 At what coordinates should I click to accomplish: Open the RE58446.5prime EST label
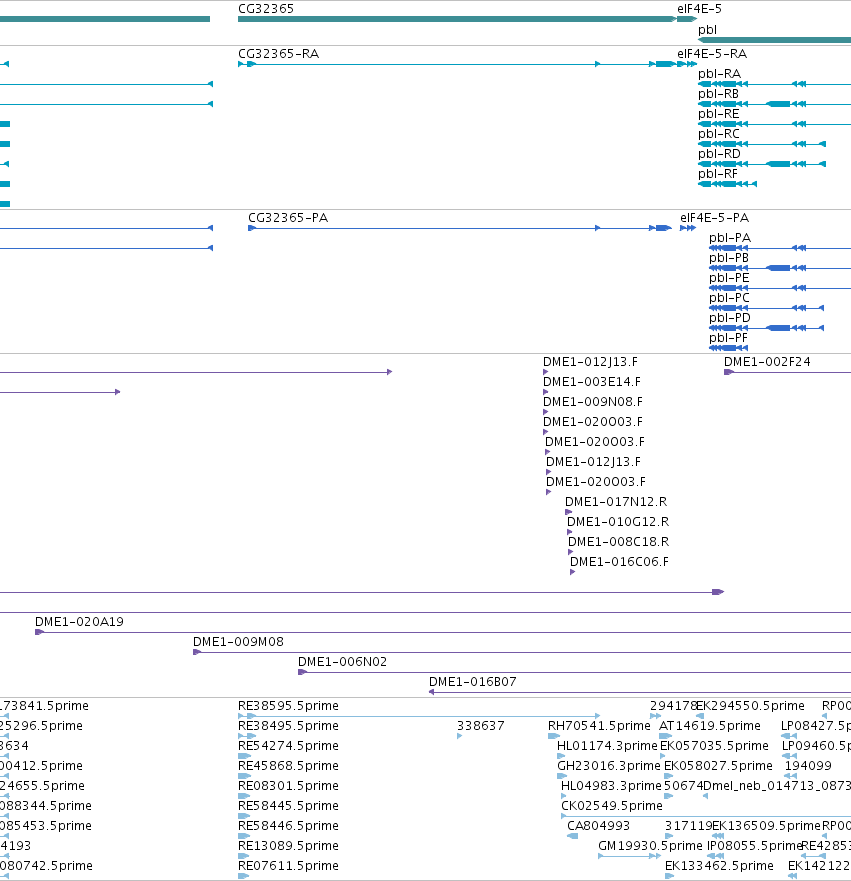[288, 826]
